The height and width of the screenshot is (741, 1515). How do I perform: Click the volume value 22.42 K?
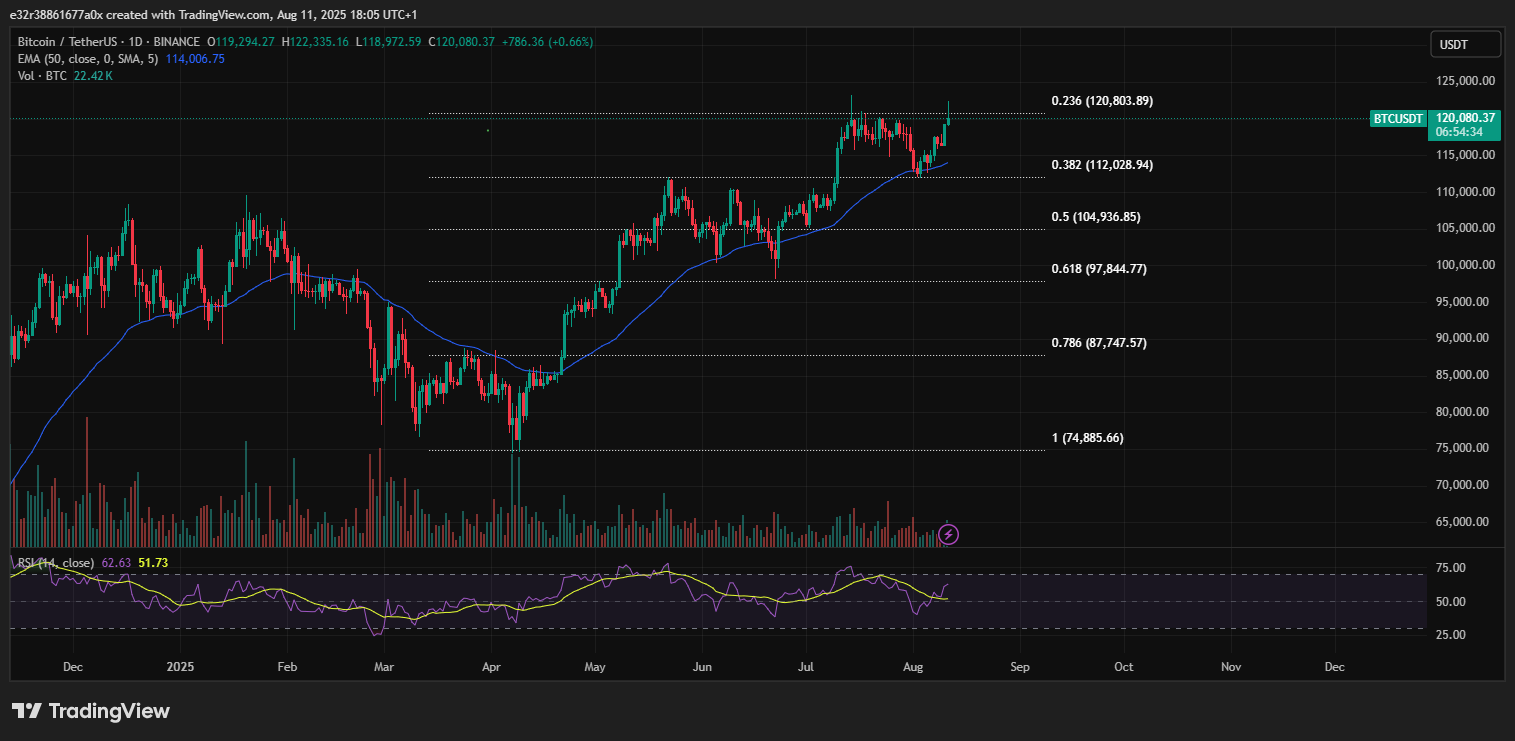(93, 76)
